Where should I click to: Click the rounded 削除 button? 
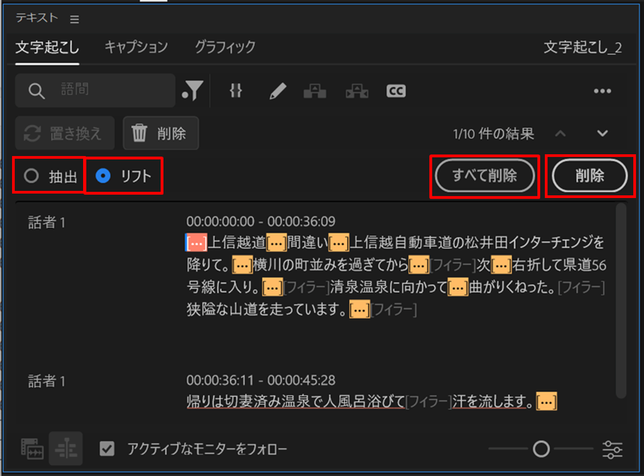pos(589,176)
